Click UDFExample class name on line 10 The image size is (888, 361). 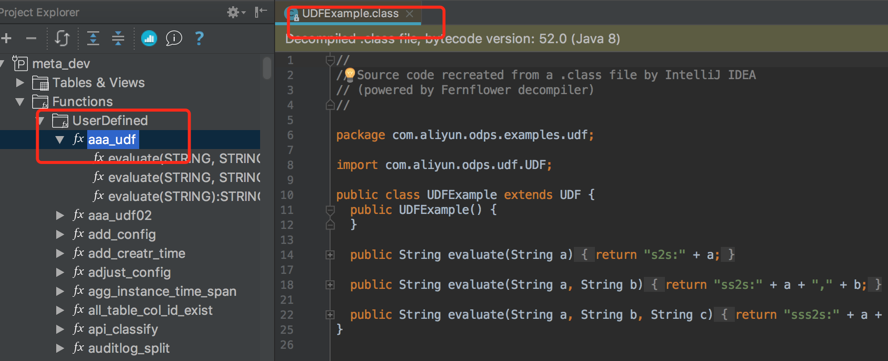point(462,195)
